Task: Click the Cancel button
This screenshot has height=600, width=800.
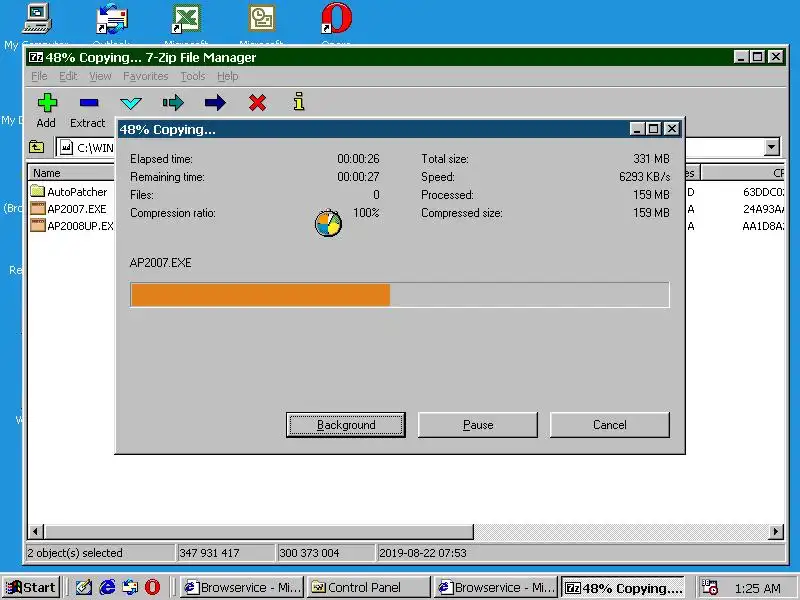Action: click(x=610, y=425)
